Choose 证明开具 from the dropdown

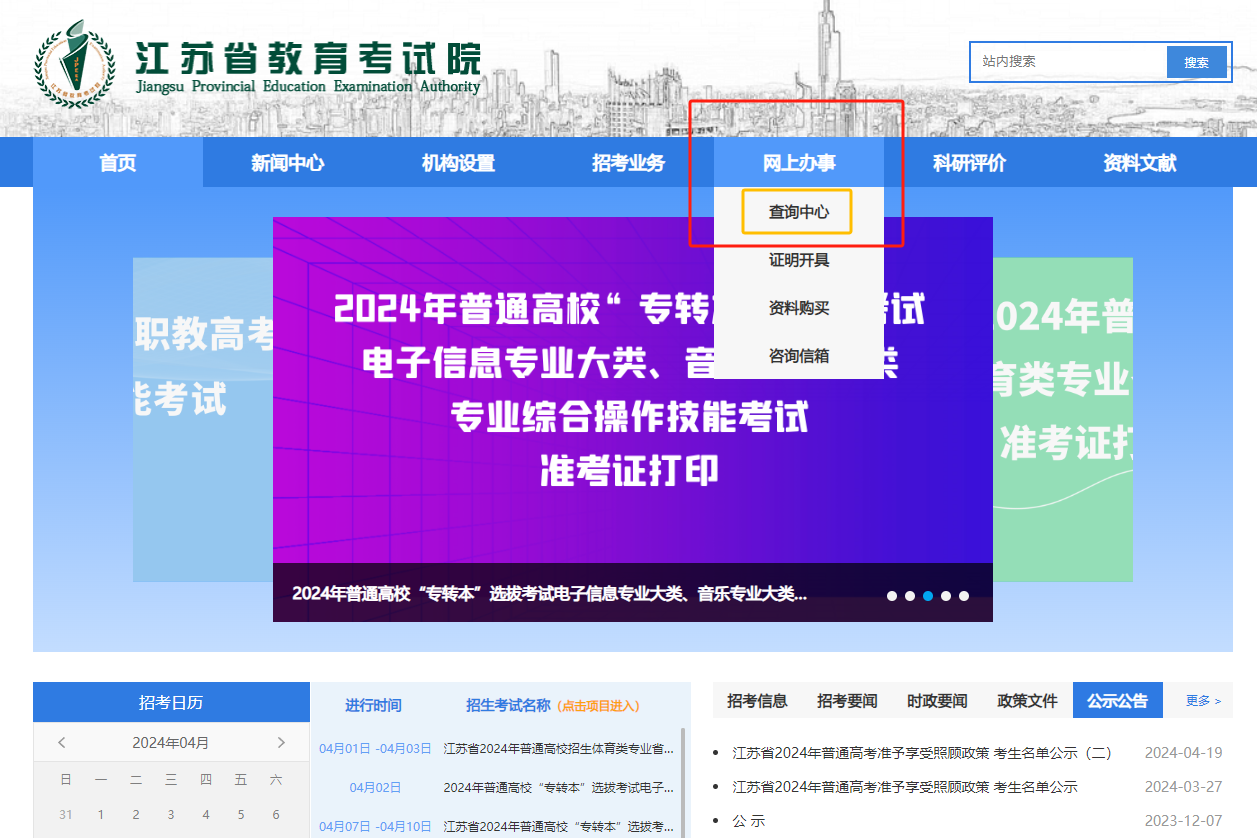coord(799,260)
